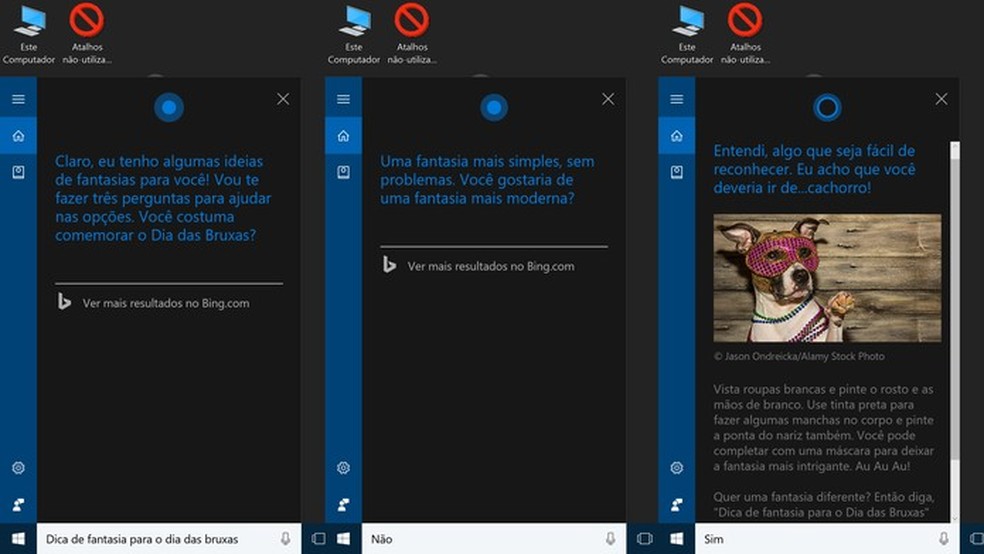Click 'Ver mais resultados no Bing.com' in left panel
Viewport: 984px width, 554px height.
pos(166,303)
